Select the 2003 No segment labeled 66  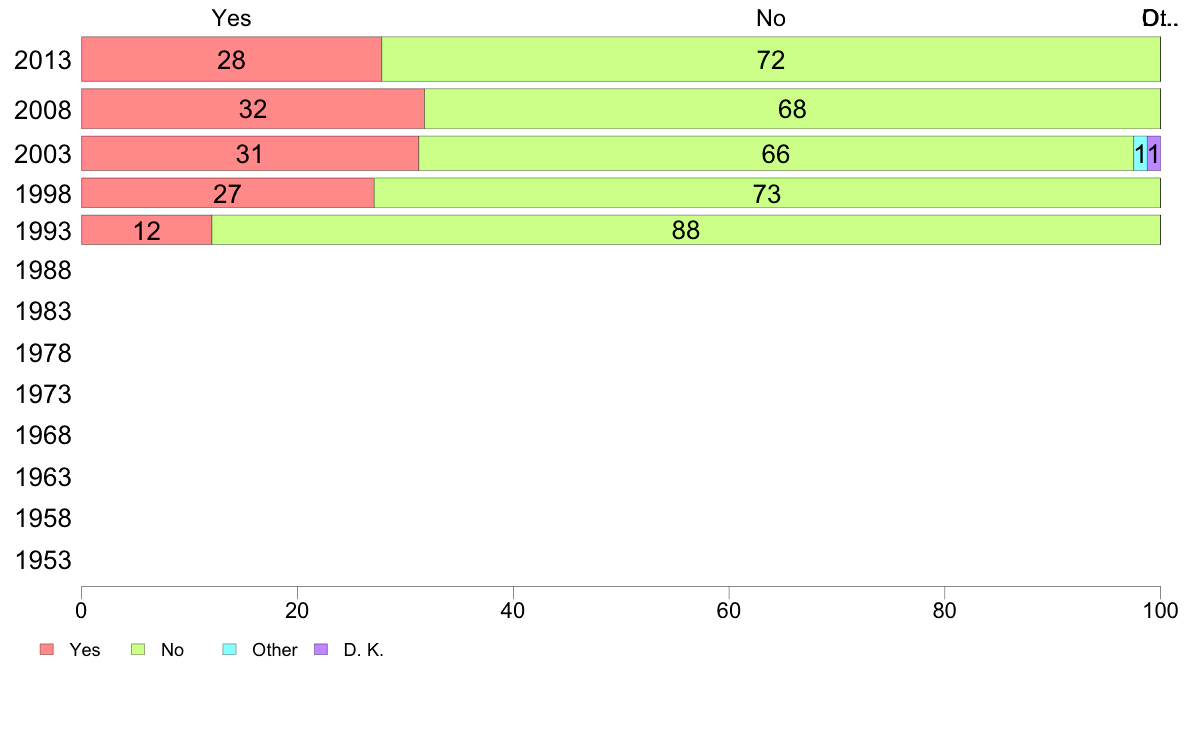[776, 154]
